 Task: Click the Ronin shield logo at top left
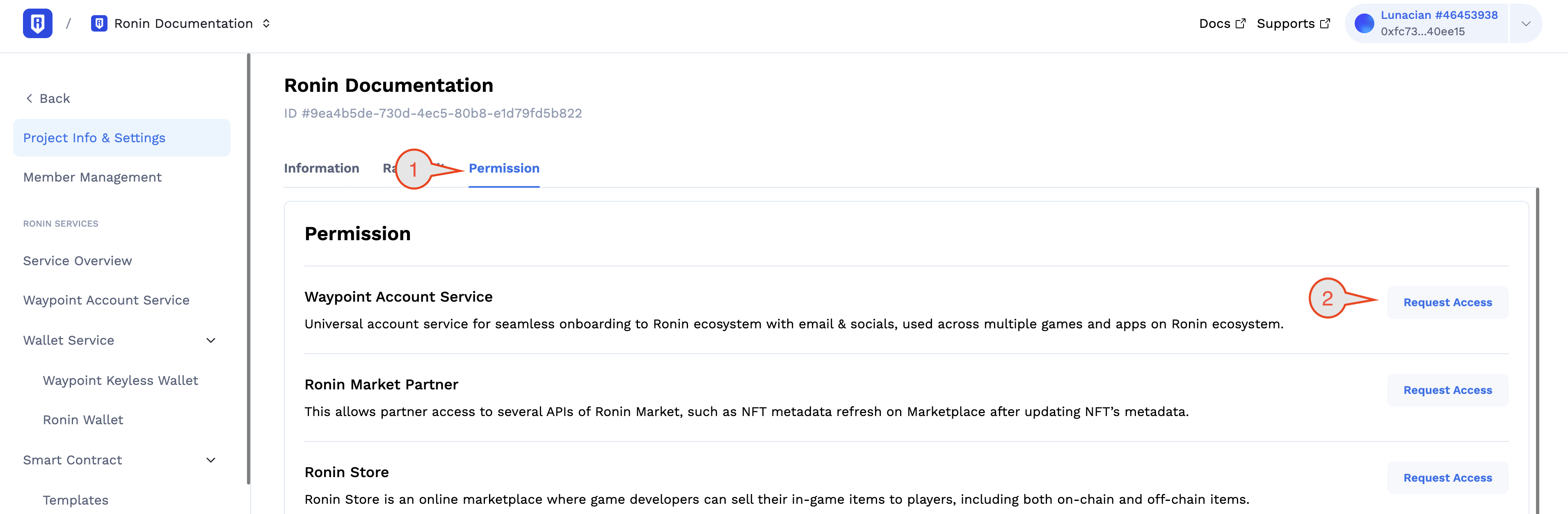37,23
